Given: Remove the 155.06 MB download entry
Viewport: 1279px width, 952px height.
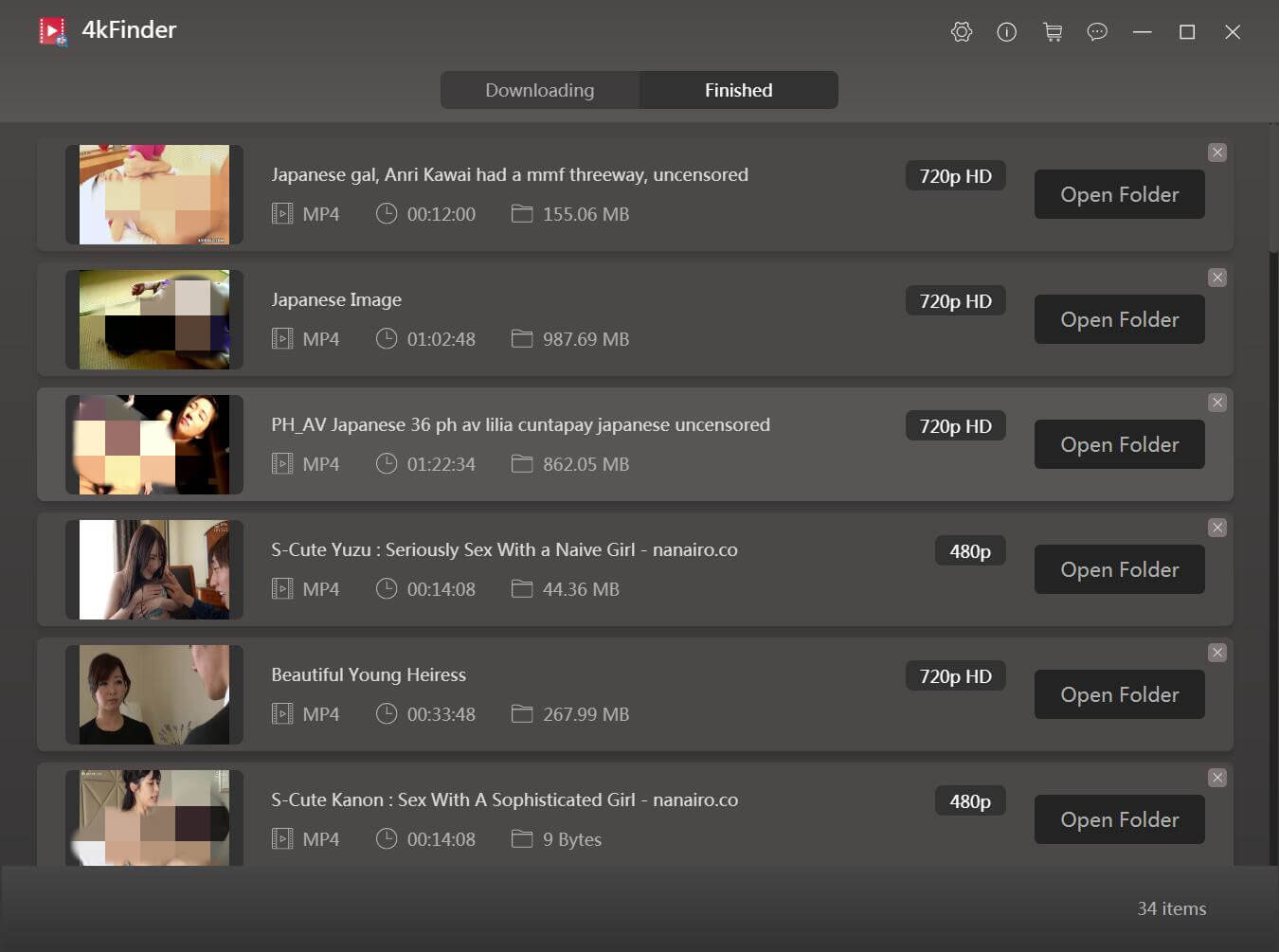Looking at the screenshot, I should coord(1217,153).
